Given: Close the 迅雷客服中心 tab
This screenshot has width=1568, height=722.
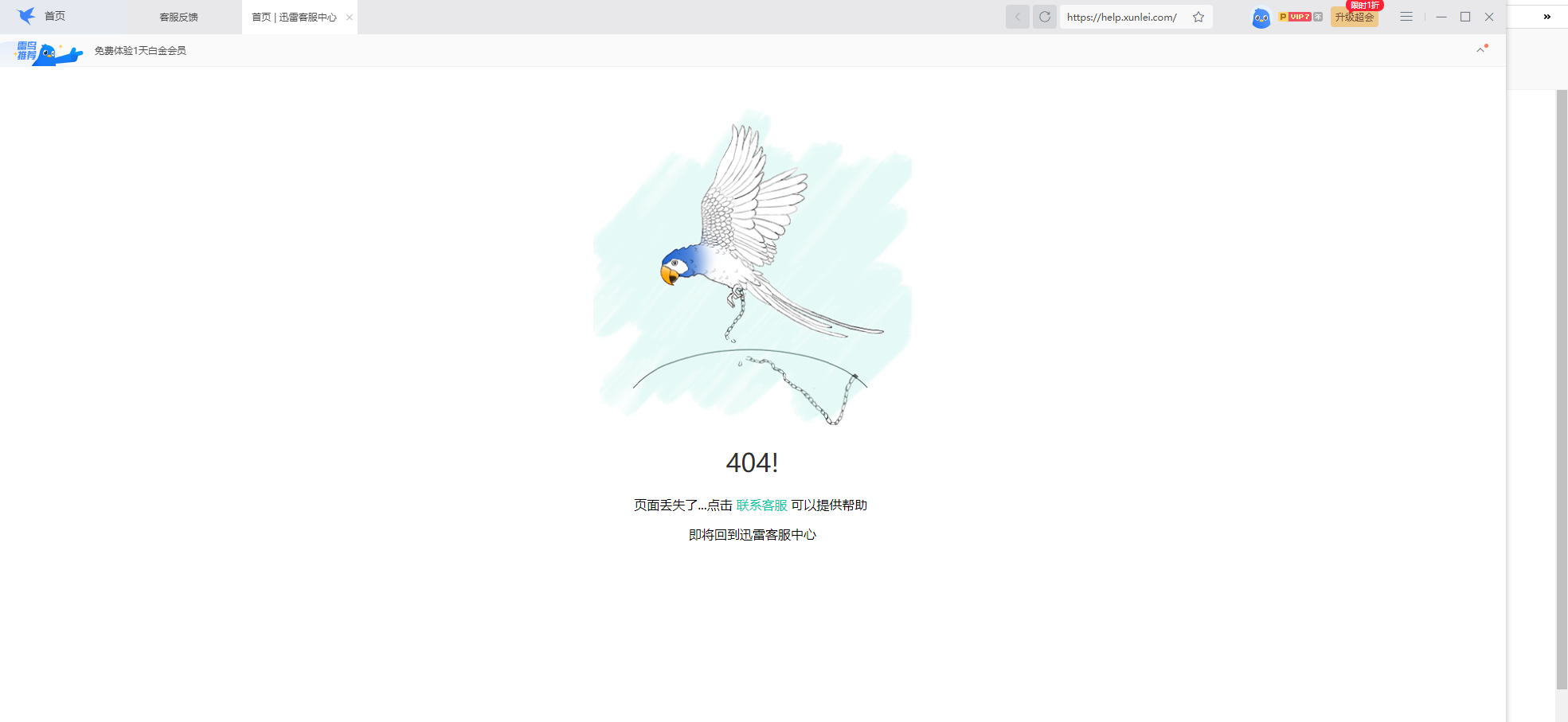Looking at the screenshot, I should pyautogui.click(x=349, y=16).
